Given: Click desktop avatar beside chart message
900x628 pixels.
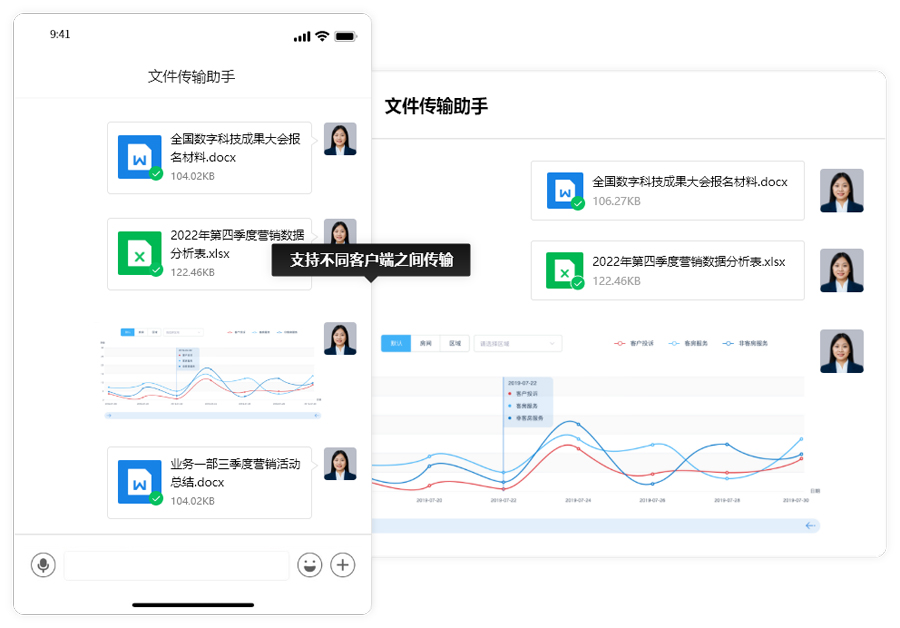Looking at the screenshot, I should [x=841, y=351].
